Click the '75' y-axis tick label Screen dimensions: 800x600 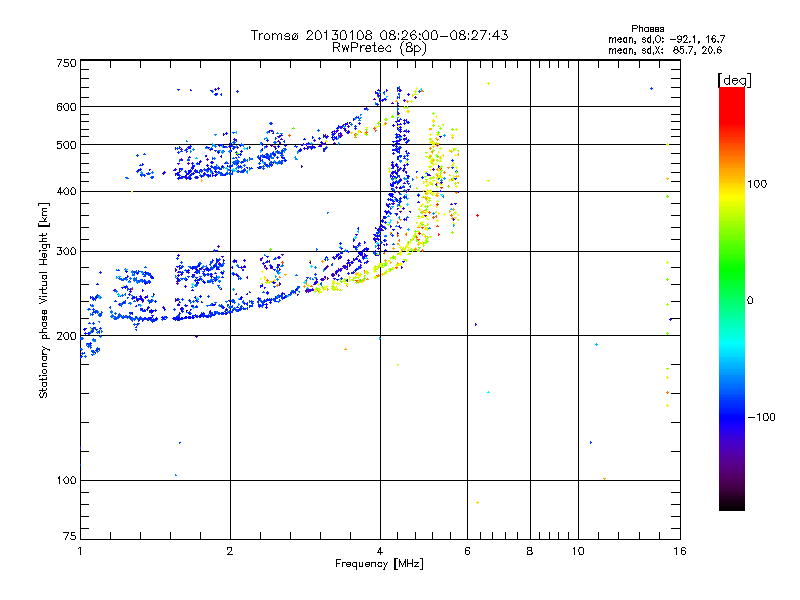click(69, 536)
